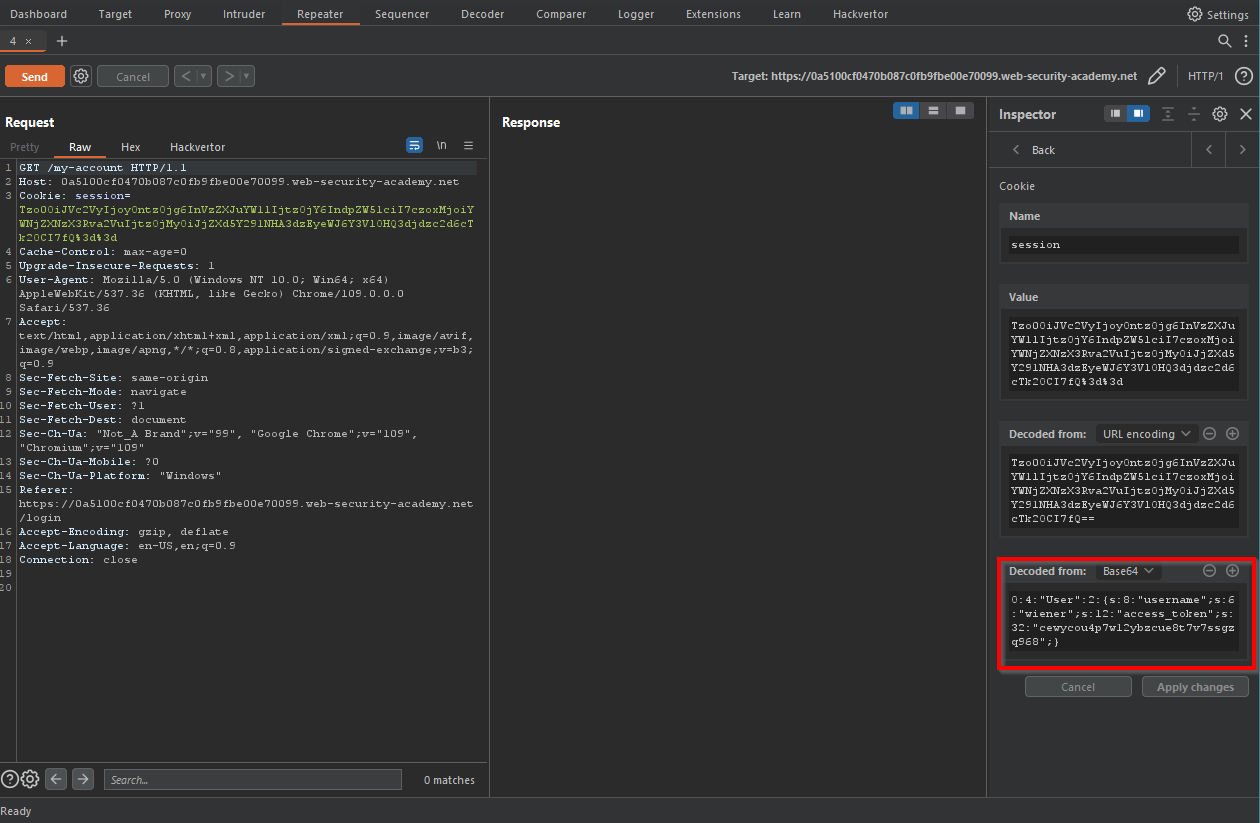This screenshot has height=823, width=1260.
Task: Open Inspector settings gear icon
Action: point(1219,114)
